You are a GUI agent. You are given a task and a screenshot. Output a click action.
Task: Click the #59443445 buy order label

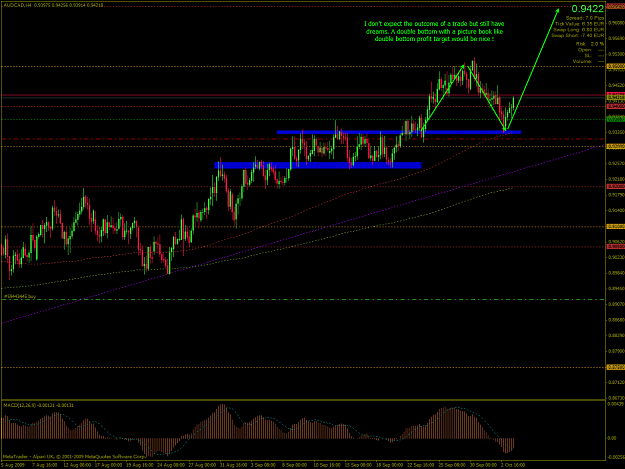tap(20, 296)
